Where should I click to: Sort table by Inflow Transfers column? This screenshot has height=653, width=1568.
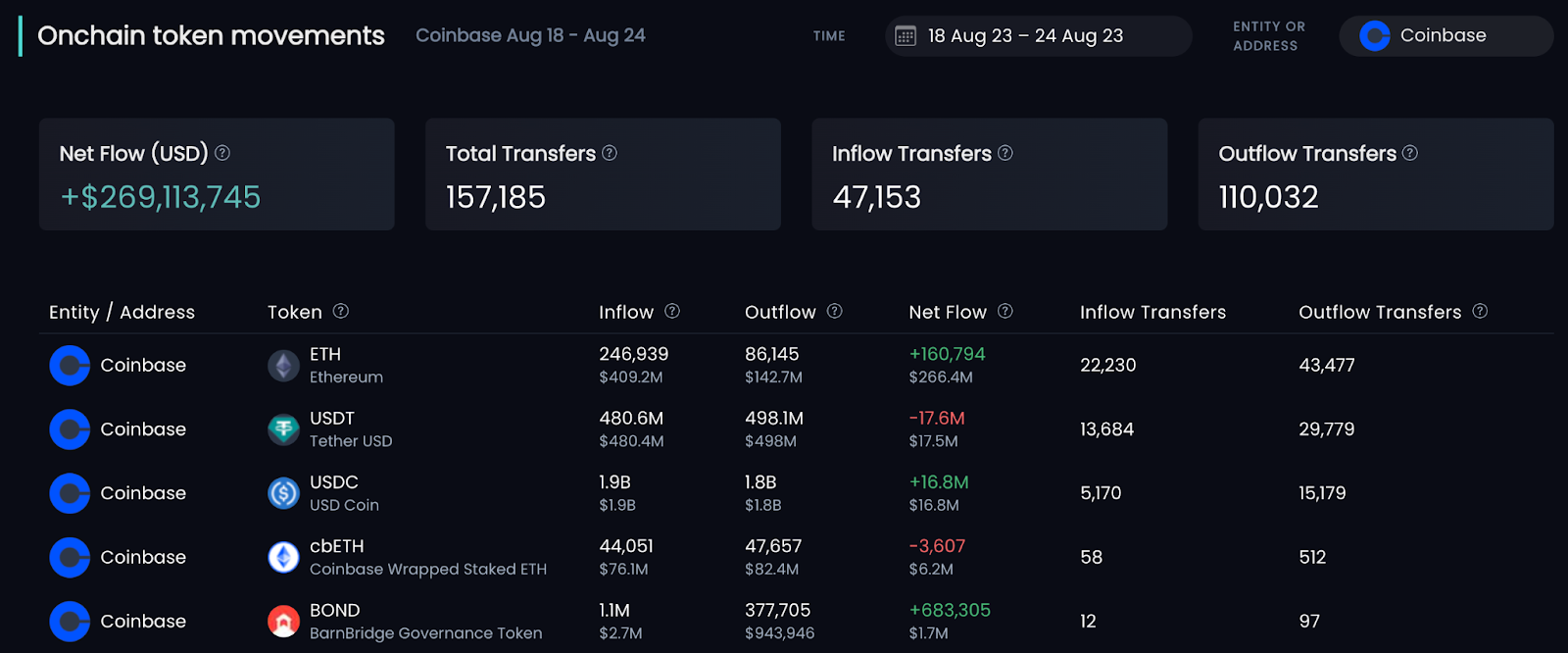point(1153,312)
